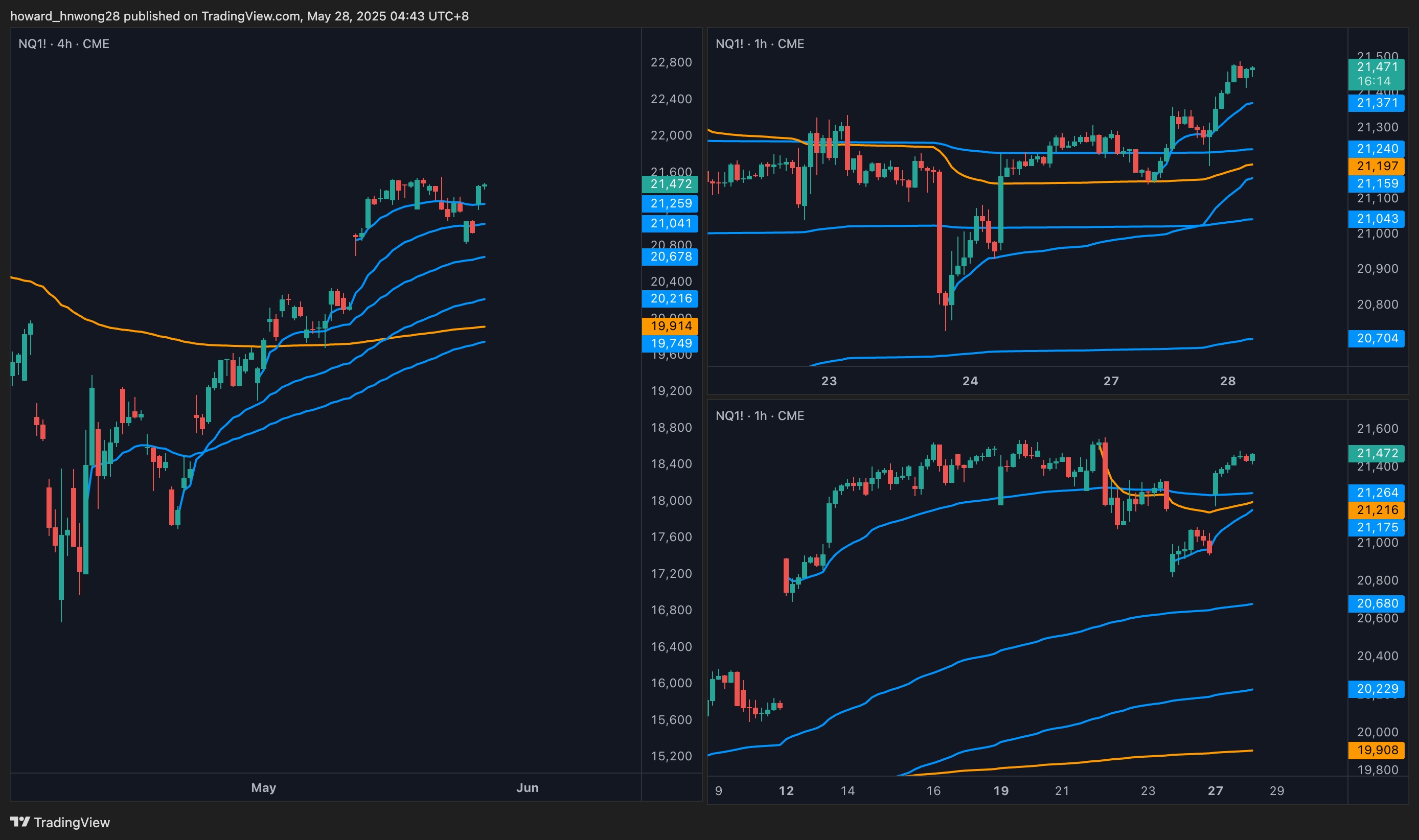Click the blue 20,678 price label
Image resolution: width=1419 pixels, height=840 pixels.
670,256
